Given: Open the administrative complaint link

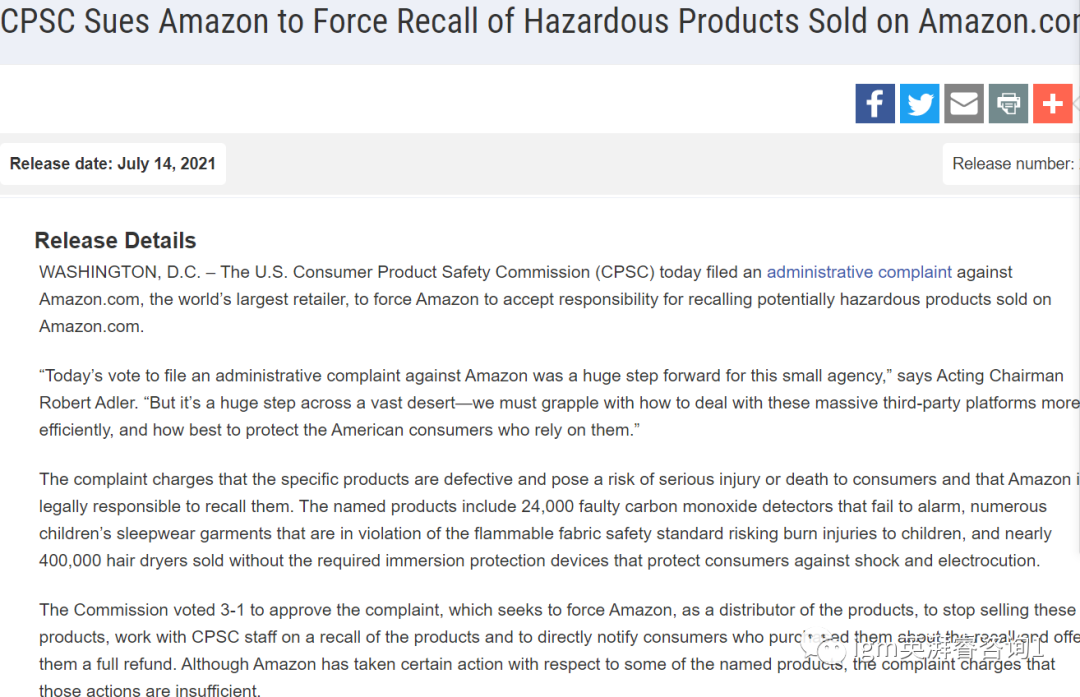Looking at the screenshot, I should [859, 272].
